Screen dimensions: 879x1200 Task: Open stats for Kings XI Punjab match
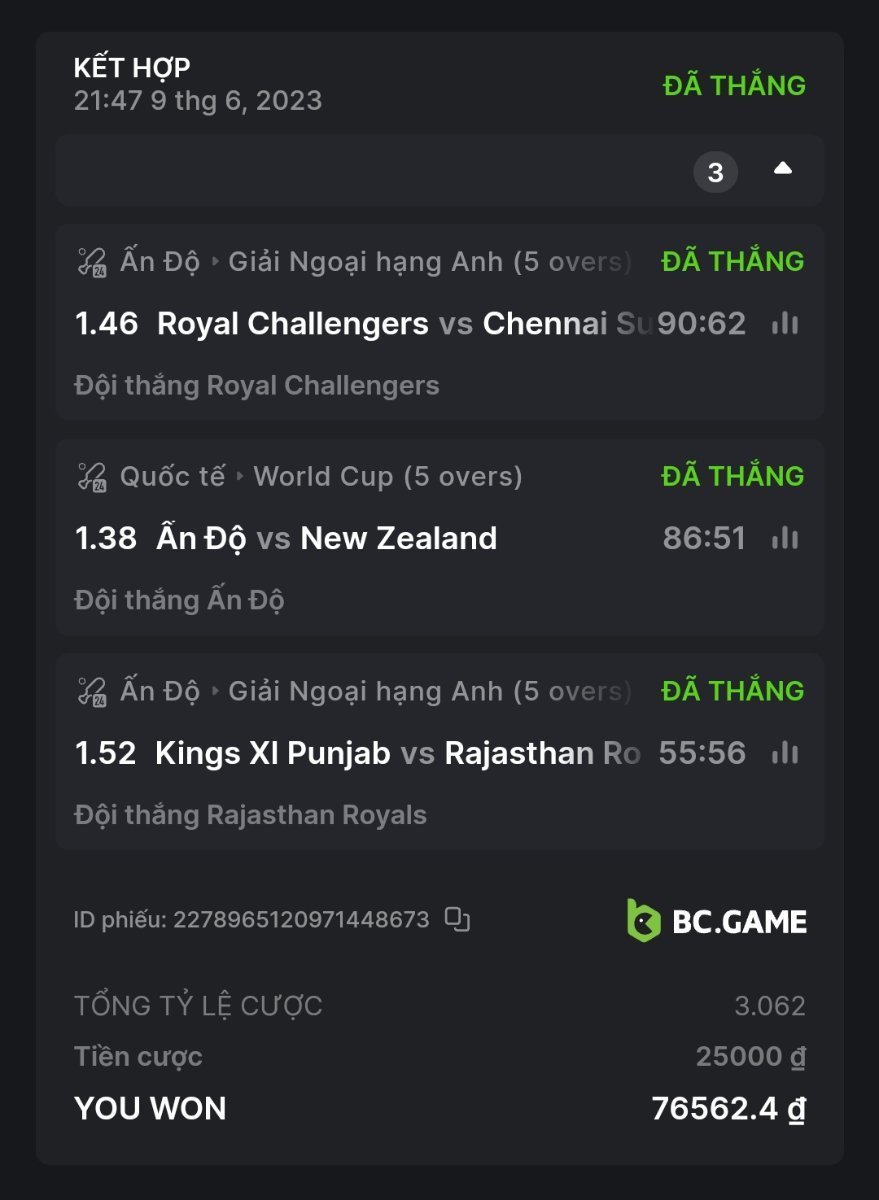[x=785, y=753]
